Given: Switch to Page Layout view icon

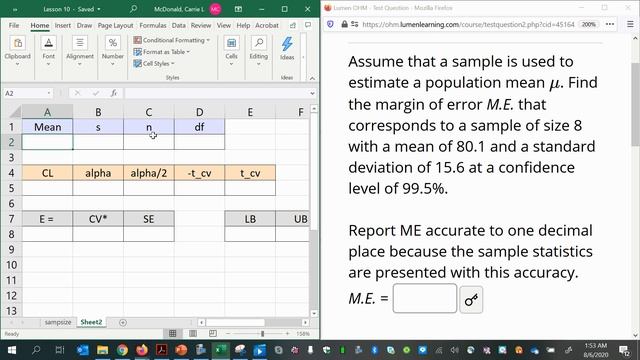Looking at the screenshot, I should [193, 333].
